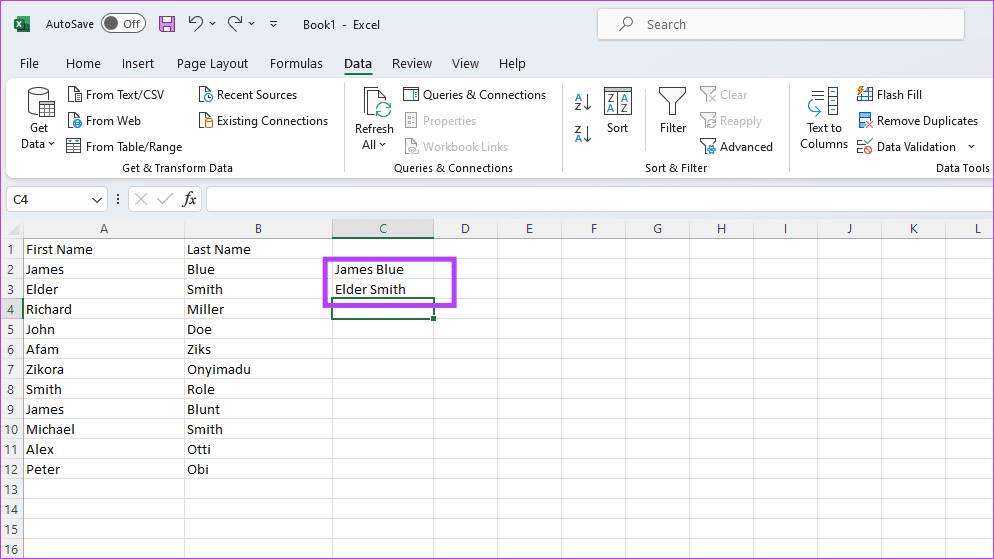Open the Sort dialog
Screen dimensions: 994x559
(x=617, y=112)
